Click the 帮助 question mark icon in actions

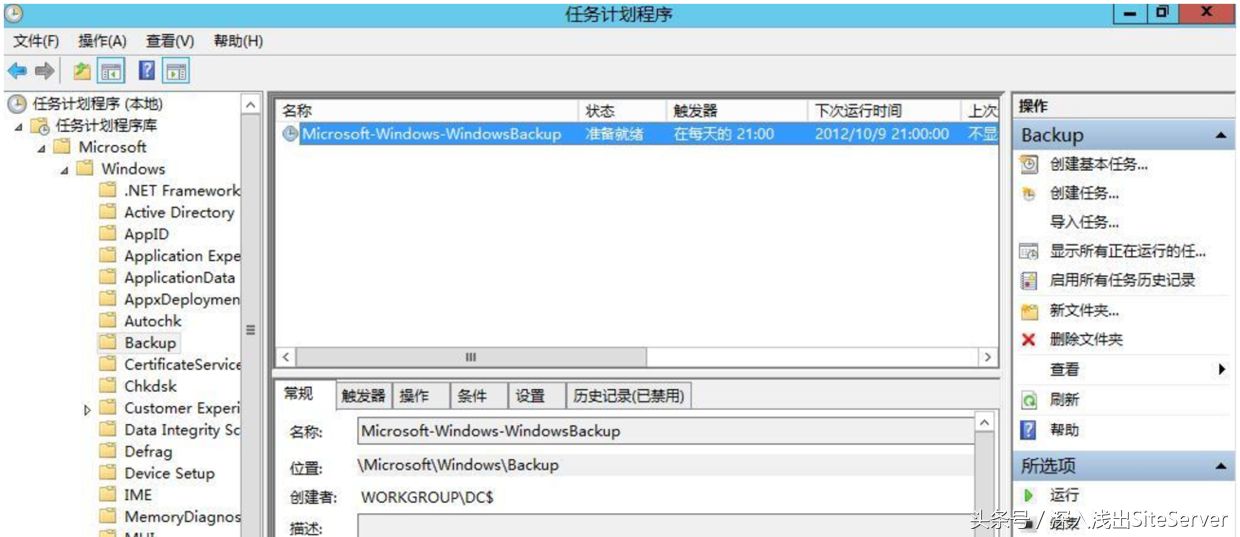click(x=1028, y=430)
